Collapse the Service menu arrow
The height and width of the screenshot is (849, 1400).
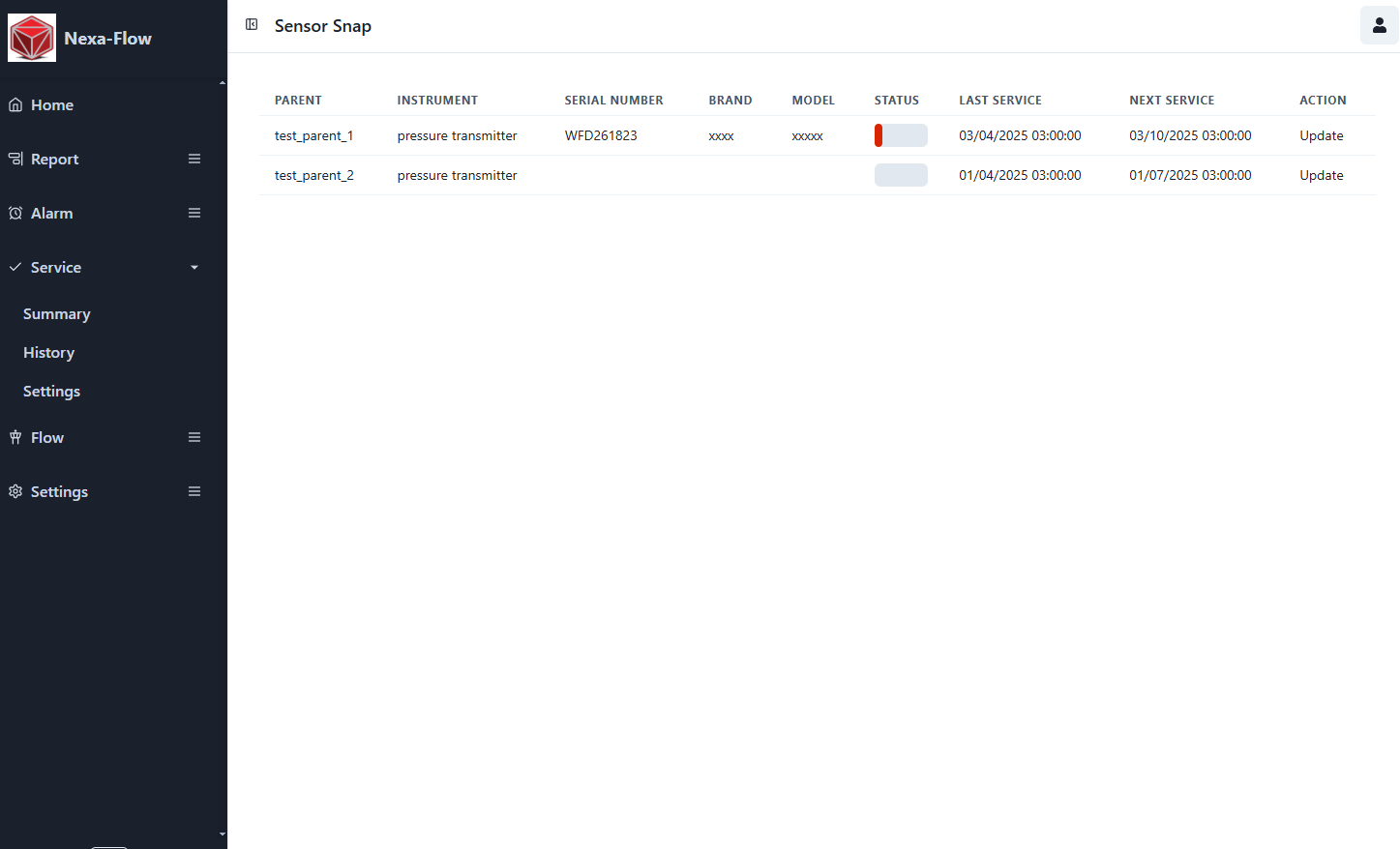click(x=194, y=267)
